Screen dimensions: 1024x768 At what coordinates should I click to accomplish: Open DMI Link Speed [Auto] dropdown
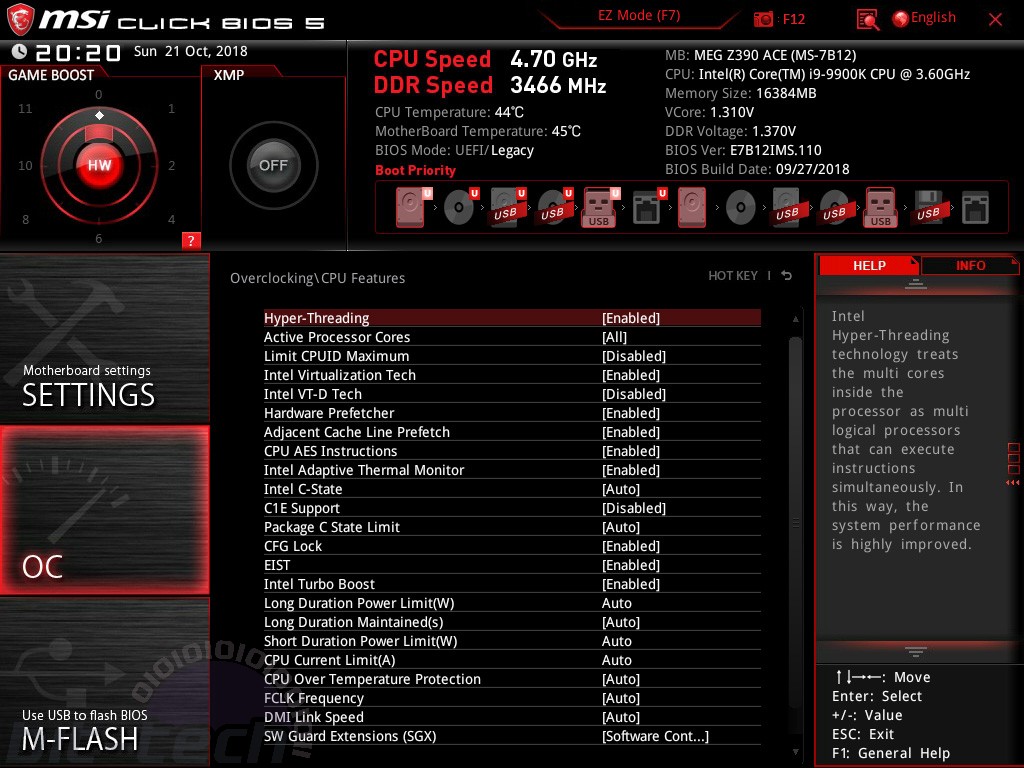[620, 717]
